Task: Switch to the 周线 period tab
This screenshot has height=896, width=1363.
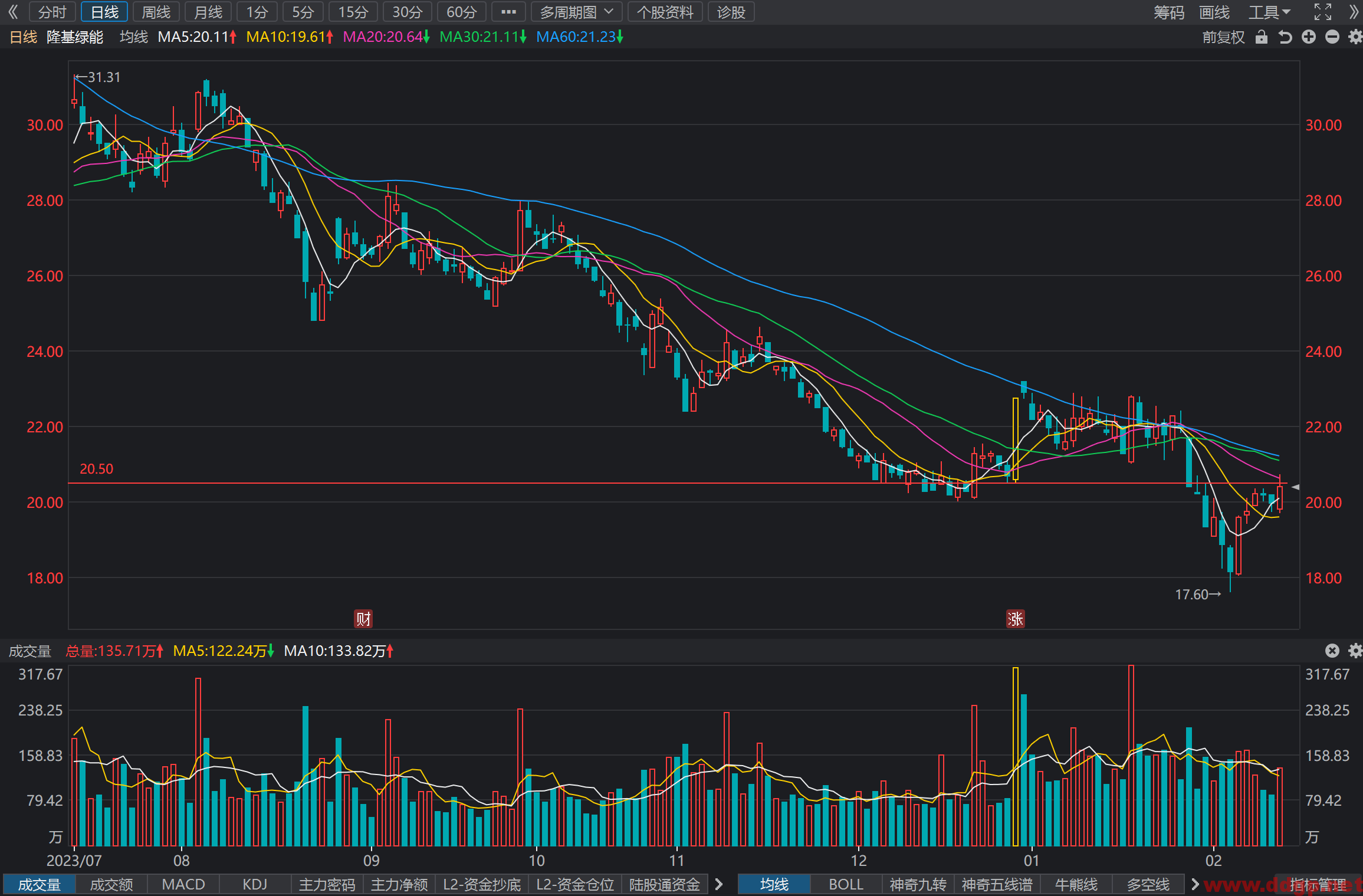Action: [156, 12]
